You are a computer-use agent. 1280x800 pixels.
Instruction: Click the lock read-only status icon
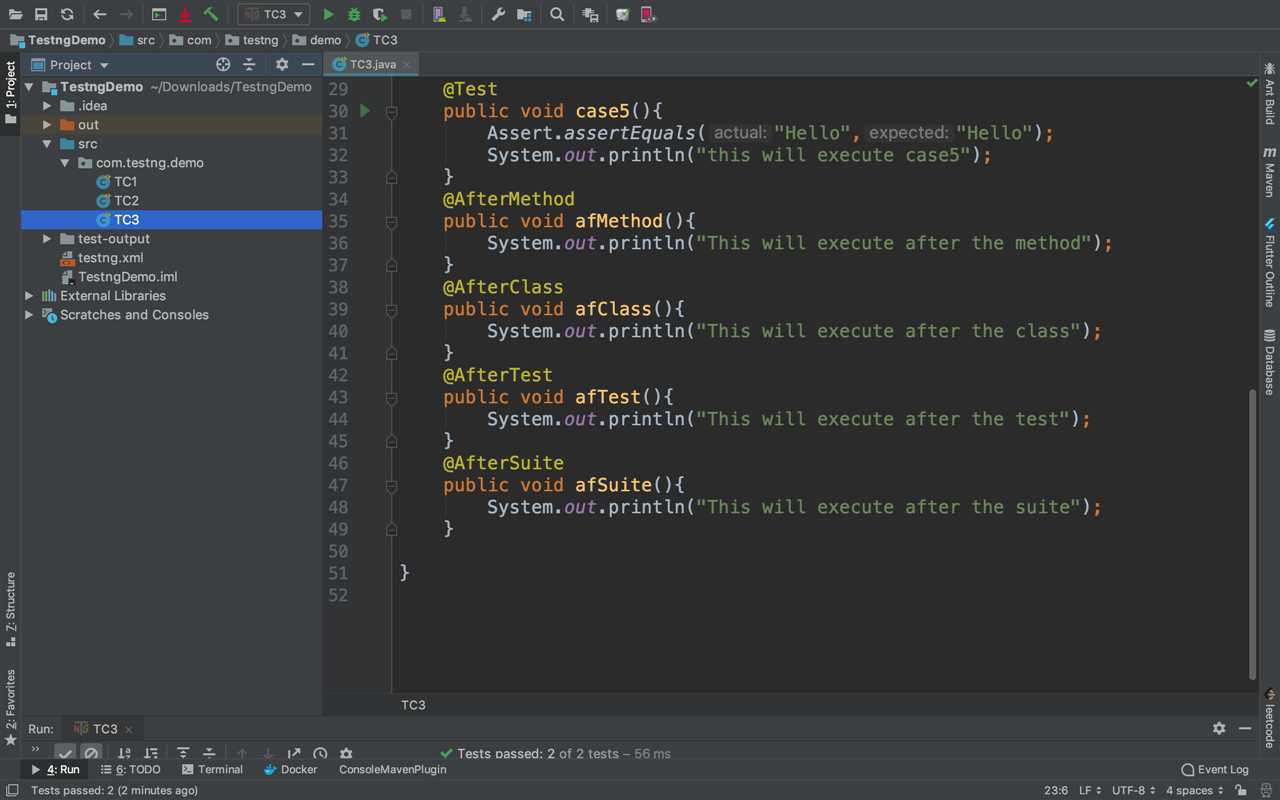1240,790
